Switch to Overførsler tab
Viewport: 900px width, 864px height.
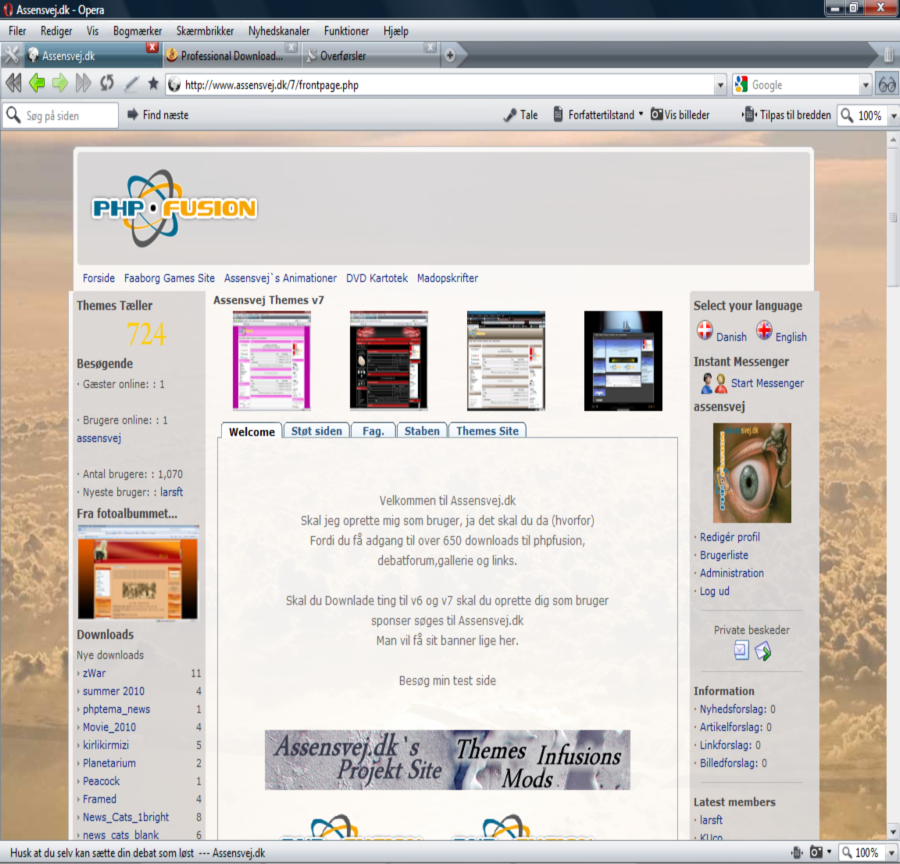click(x=370, y=56)
